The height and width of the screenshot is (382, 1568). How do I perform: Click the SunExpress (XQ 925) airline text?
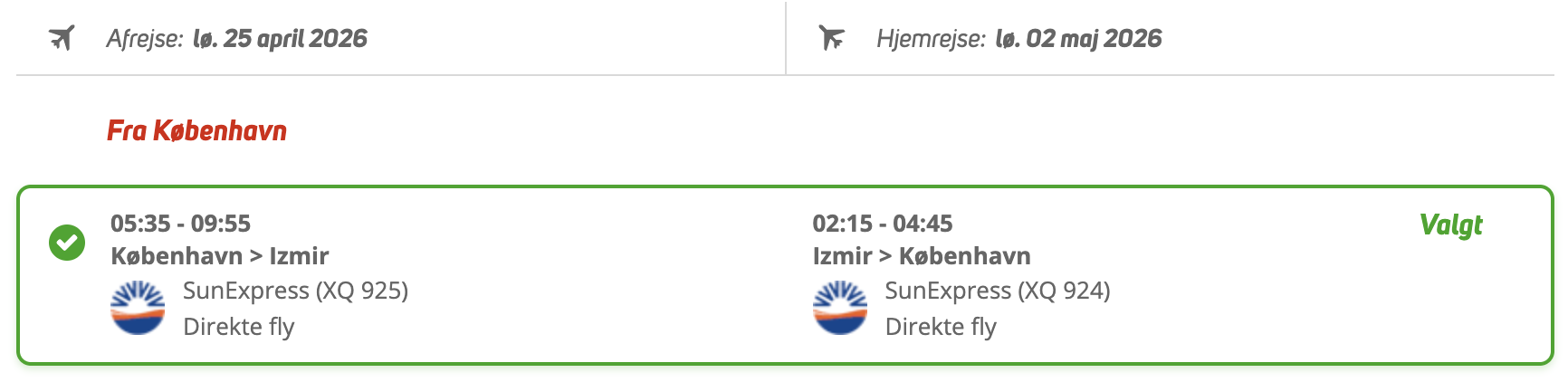point(295,291)
